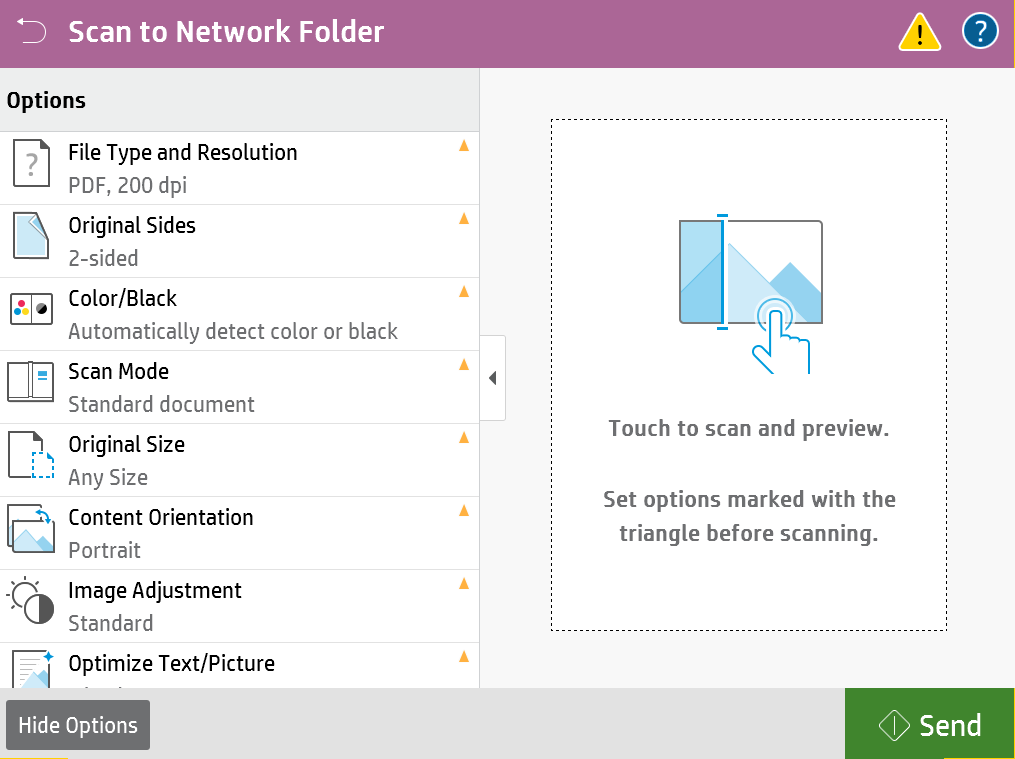This screenshot has width=1015, height=759.
Task: Tap the Scan Mode book icon
Action: 31,383
